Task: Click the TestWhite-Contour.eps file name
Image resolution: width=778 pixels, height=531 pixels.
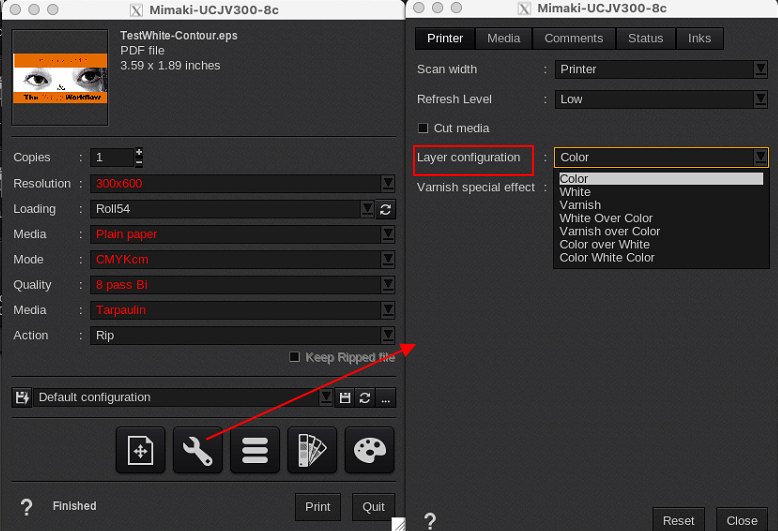Action: (x=179, y=36)
